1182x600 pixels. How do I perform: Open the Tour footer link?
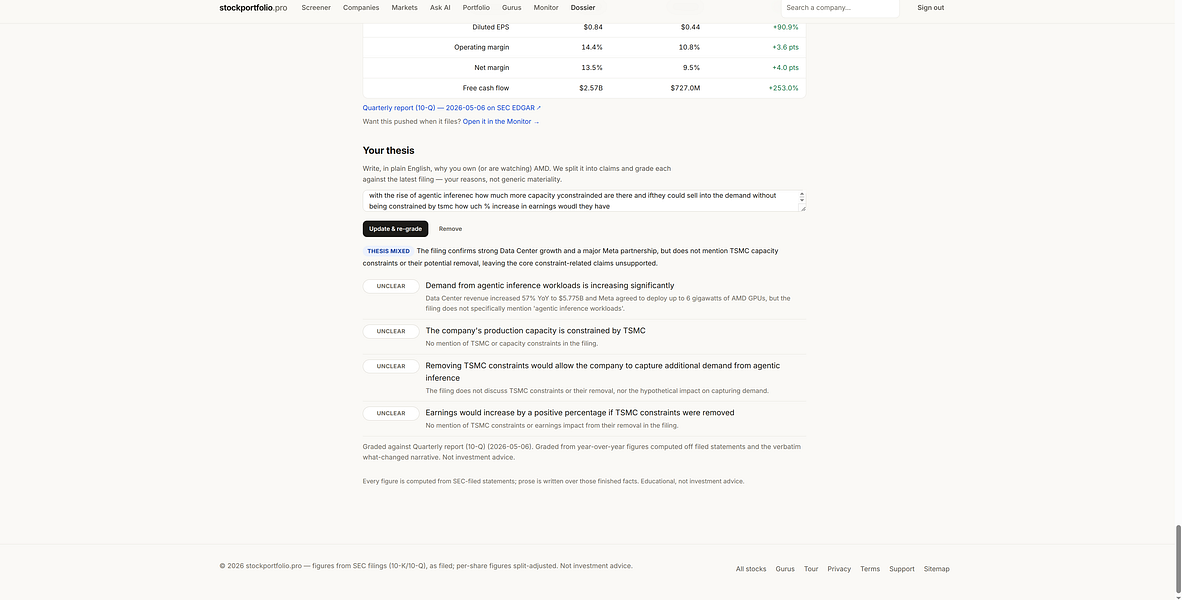pyautogui.click(x=811, y=569)
